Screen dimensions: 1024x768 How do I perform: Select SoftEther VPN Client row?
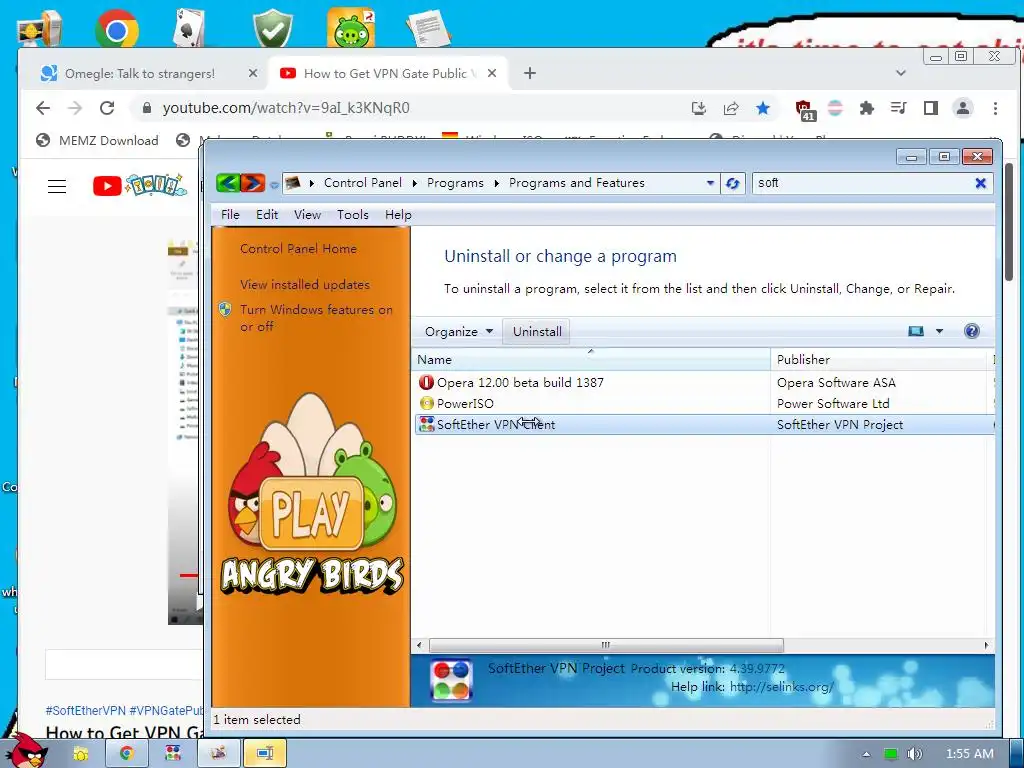click(x=704, y=424)
